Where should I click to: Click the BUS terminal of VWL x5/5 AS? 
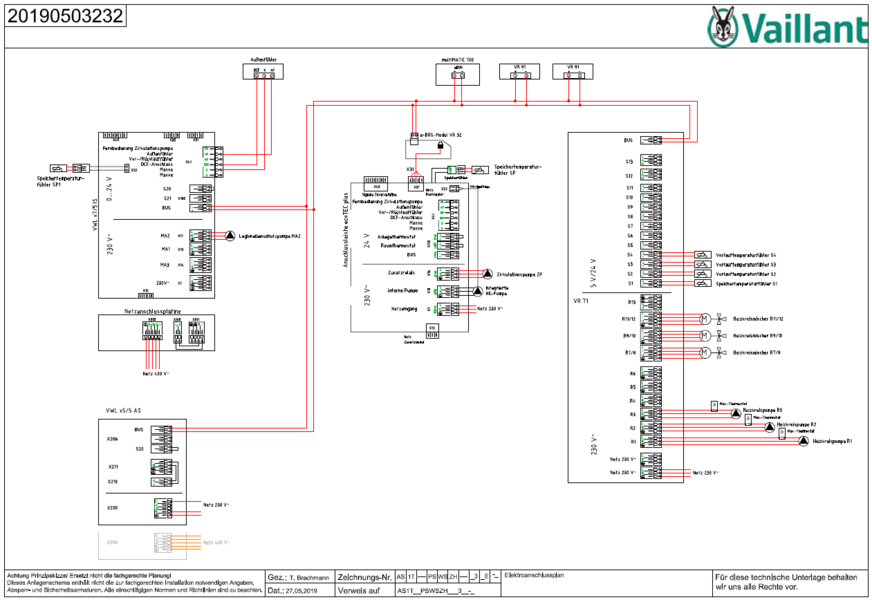point(162,430)
